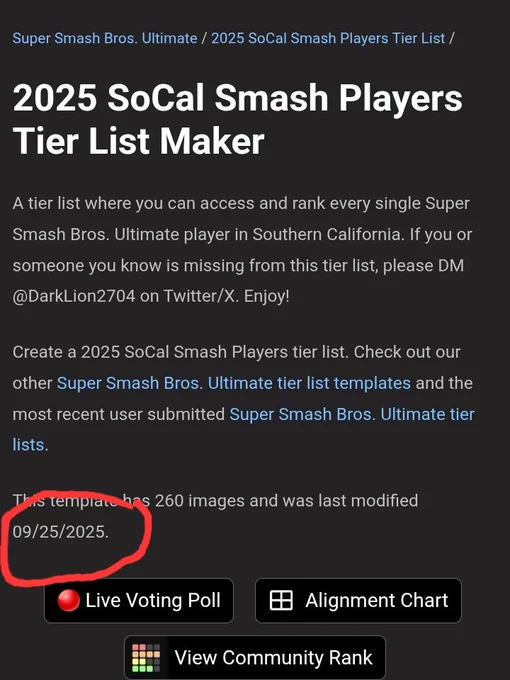Click the red live dot icon
This screenshot has height=680, width=510.
click(69, 601)
